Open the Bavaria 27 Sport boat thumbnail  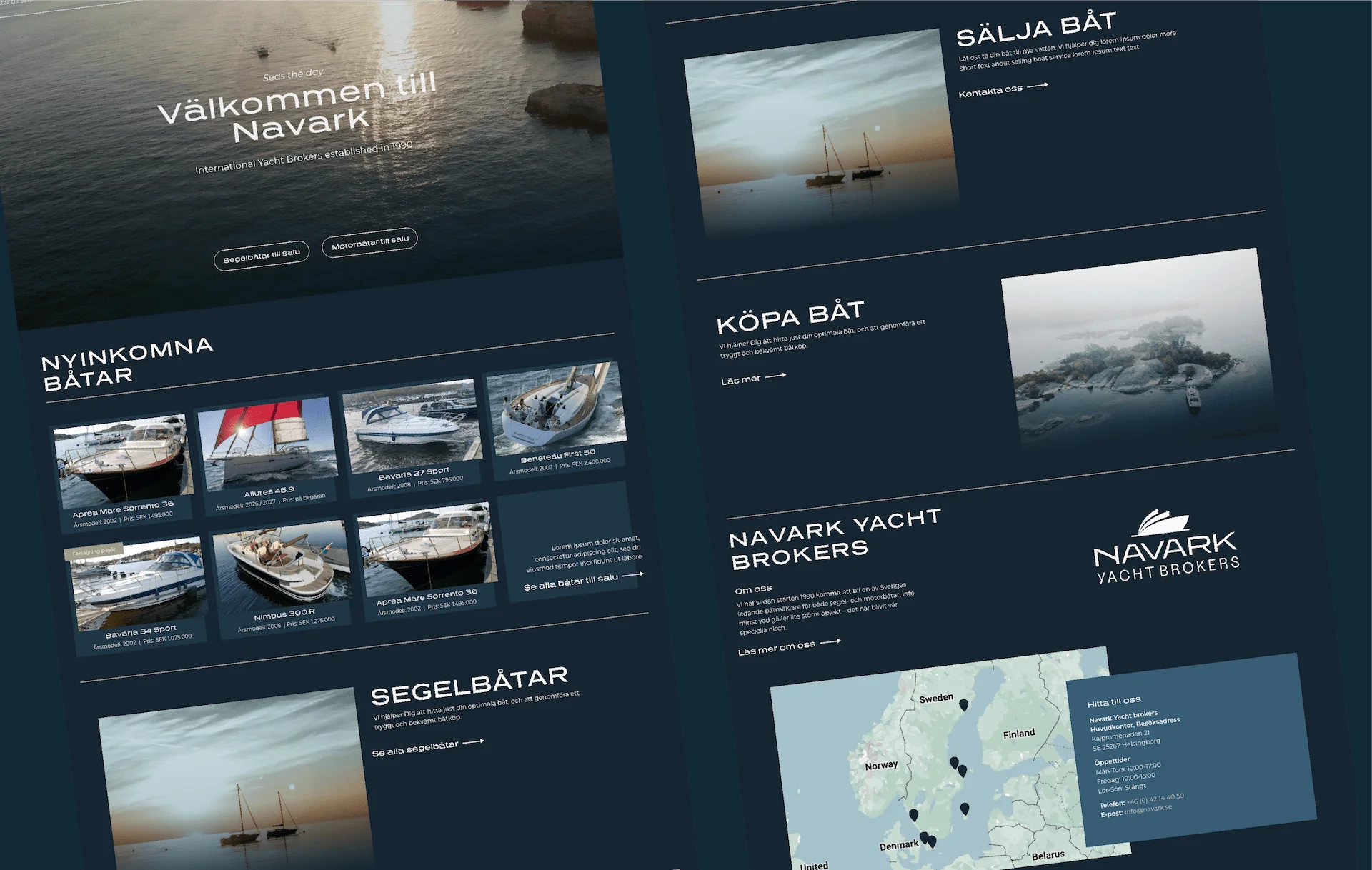(411, 426)
